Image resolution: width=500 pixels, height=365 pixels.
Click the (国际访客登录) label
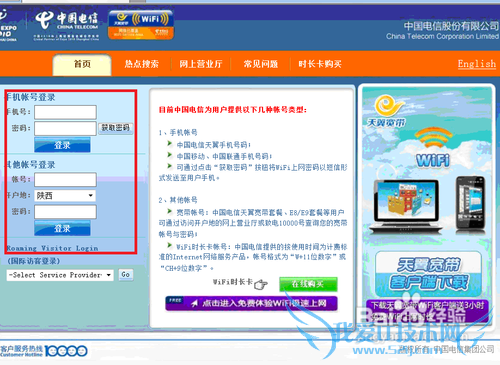tap(34, 261)
